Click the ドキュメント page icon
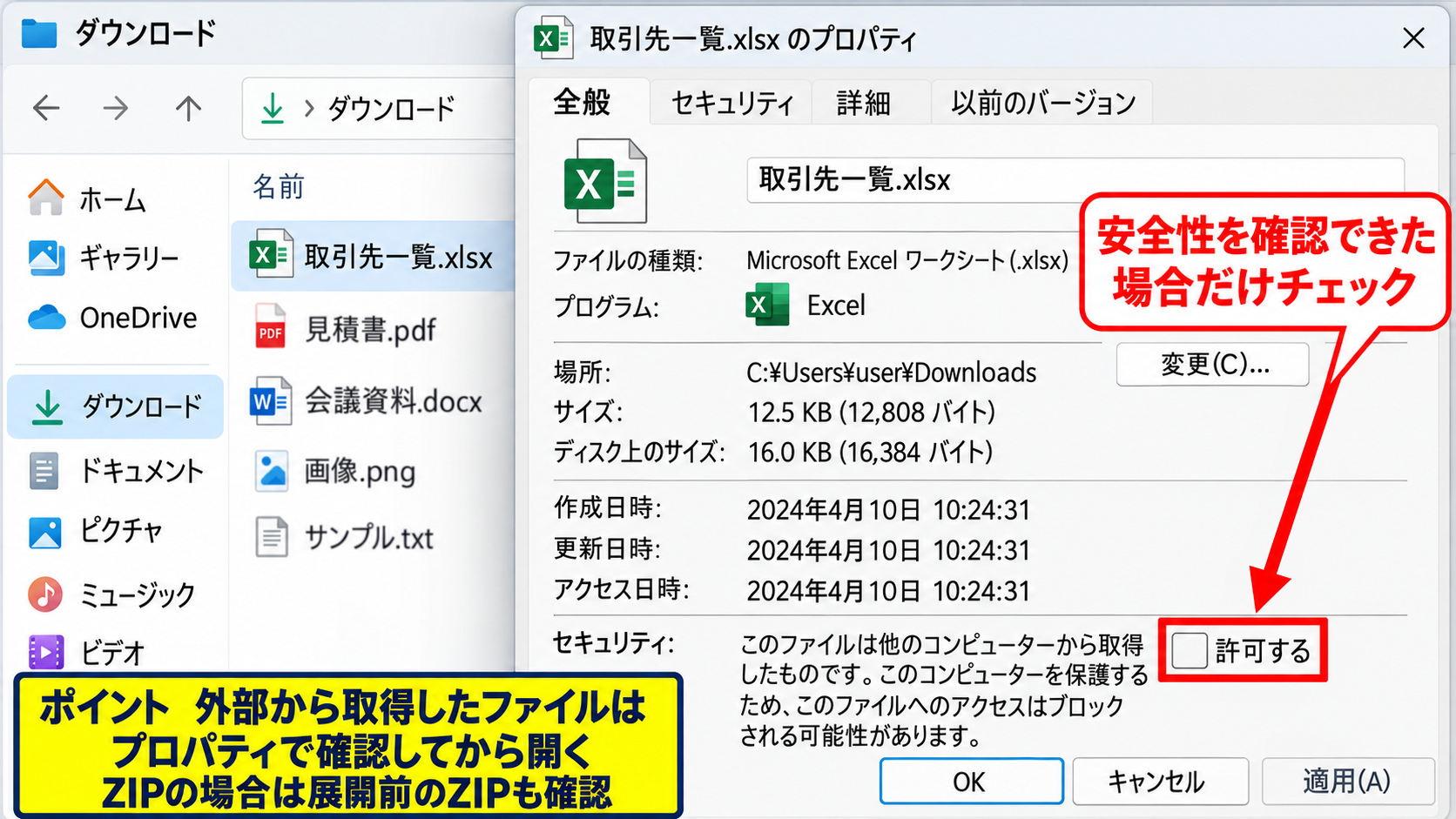Screen dimensions: 1456x819 coord(44,471)
